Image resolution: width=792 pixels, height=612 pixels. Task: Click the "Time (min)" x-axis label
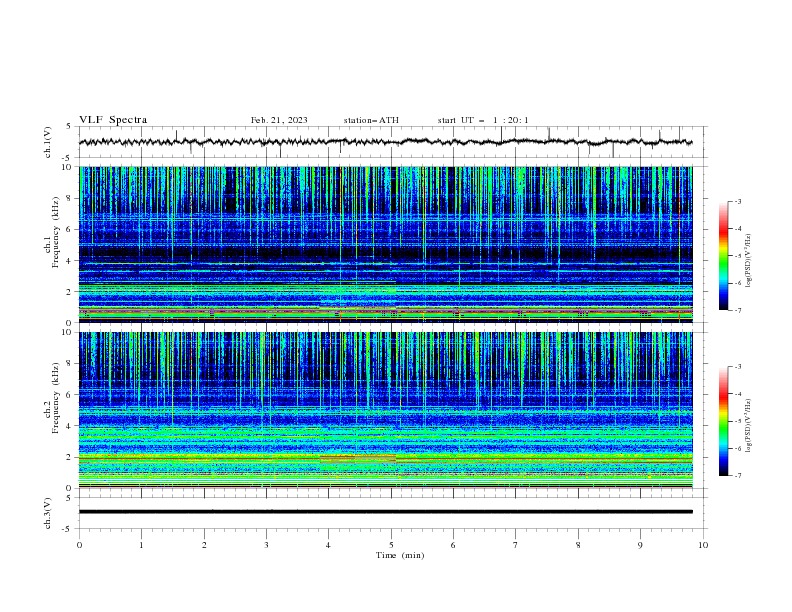click(x=400, y=555)
